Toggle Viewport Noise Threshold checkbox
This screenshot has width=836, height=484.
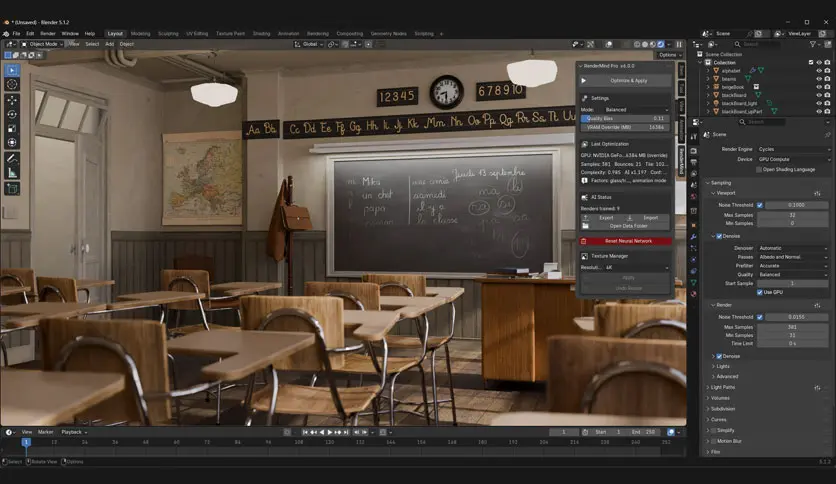point(760,205)
